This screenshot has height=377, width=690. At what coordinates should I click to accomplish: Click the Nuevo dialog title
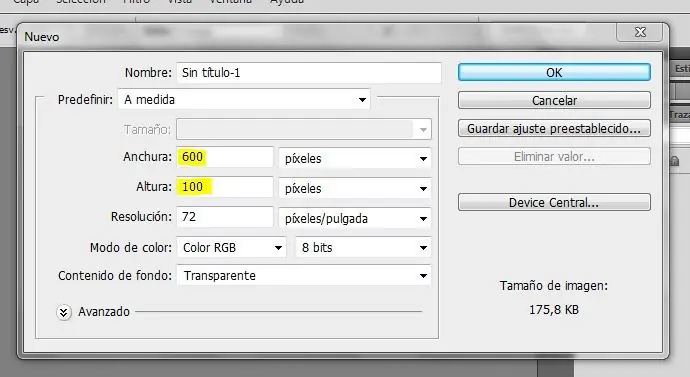[x=42, y=37]
